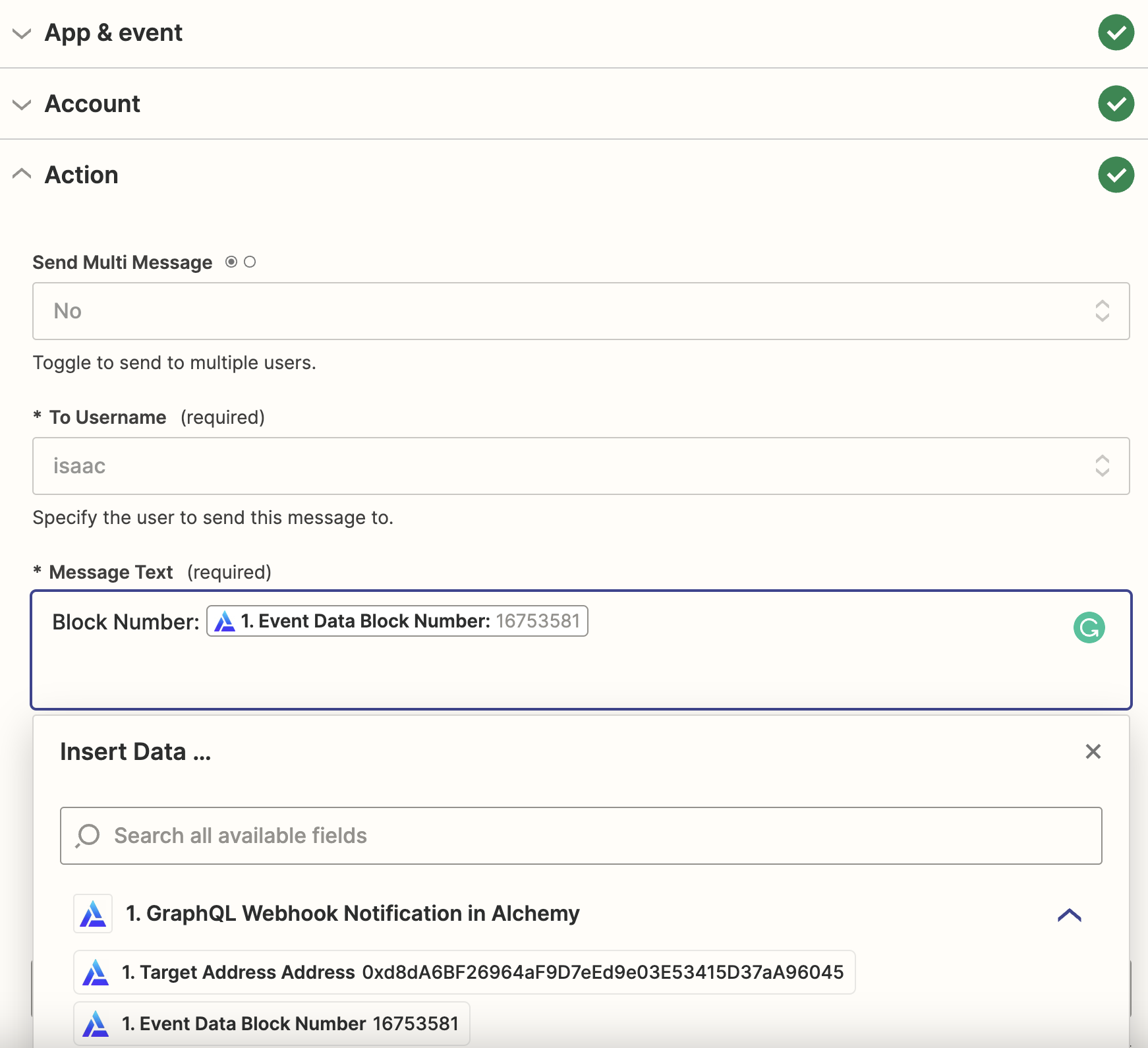Viewport: 1148px width, 1048px height.
Task: Close the Insert Data panel
Action: [x=1093, y=751]
